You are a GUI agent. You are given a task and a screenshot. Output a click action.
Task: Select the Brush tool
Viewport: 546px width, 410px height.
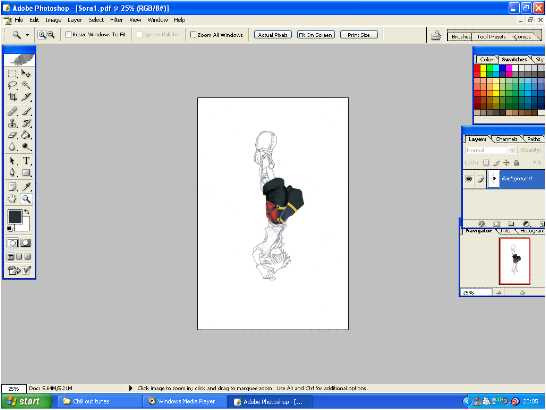coord(26,111)
